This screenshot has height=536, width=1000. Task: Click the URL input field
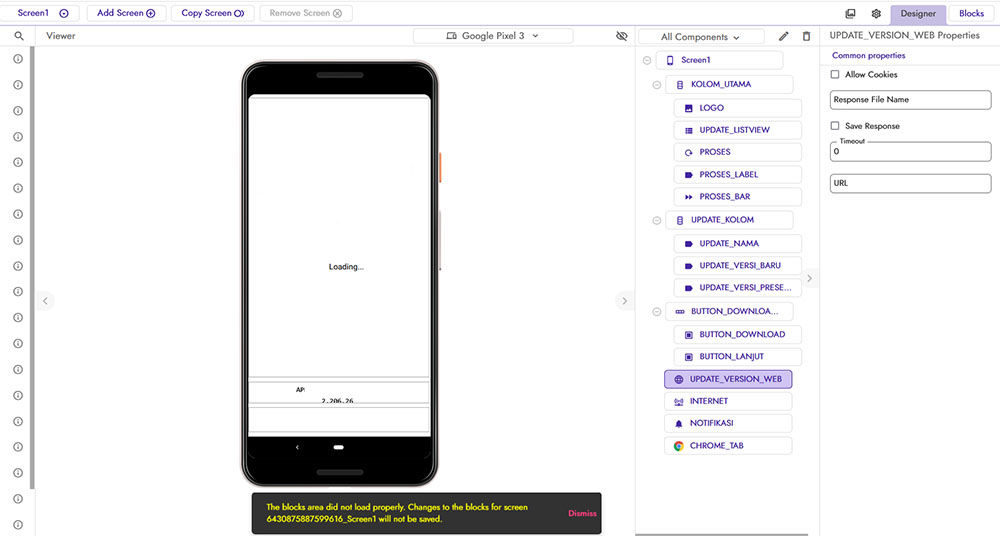click(910, 184)
